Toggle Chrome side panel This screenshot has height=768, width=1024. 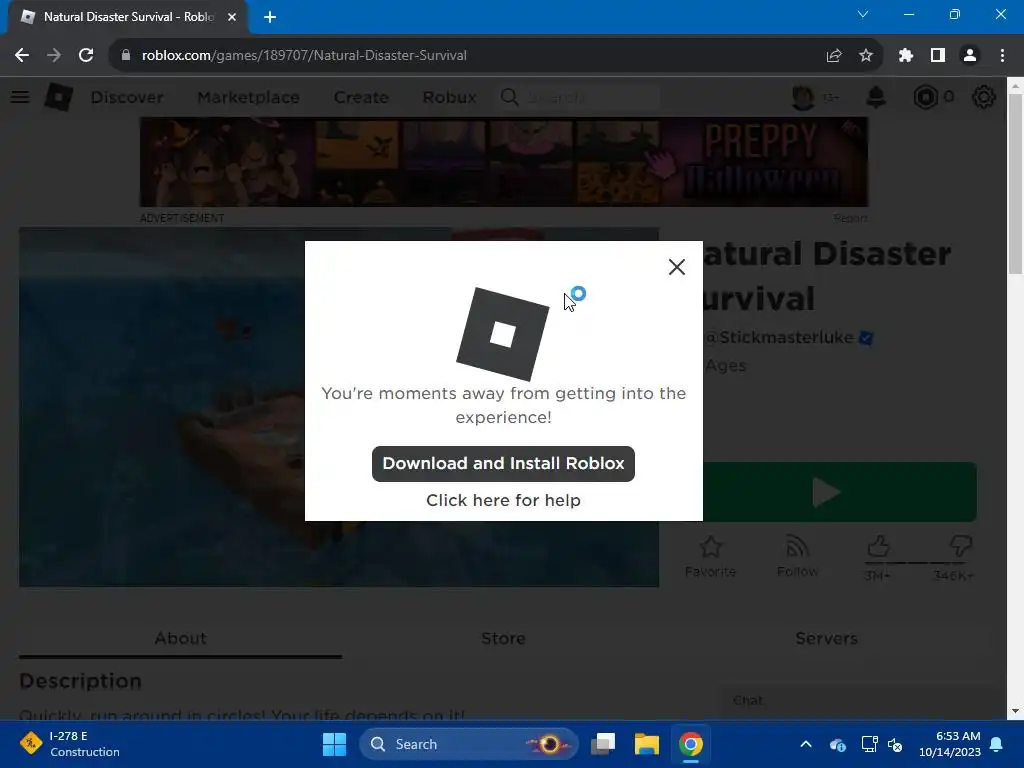point(938,56)
